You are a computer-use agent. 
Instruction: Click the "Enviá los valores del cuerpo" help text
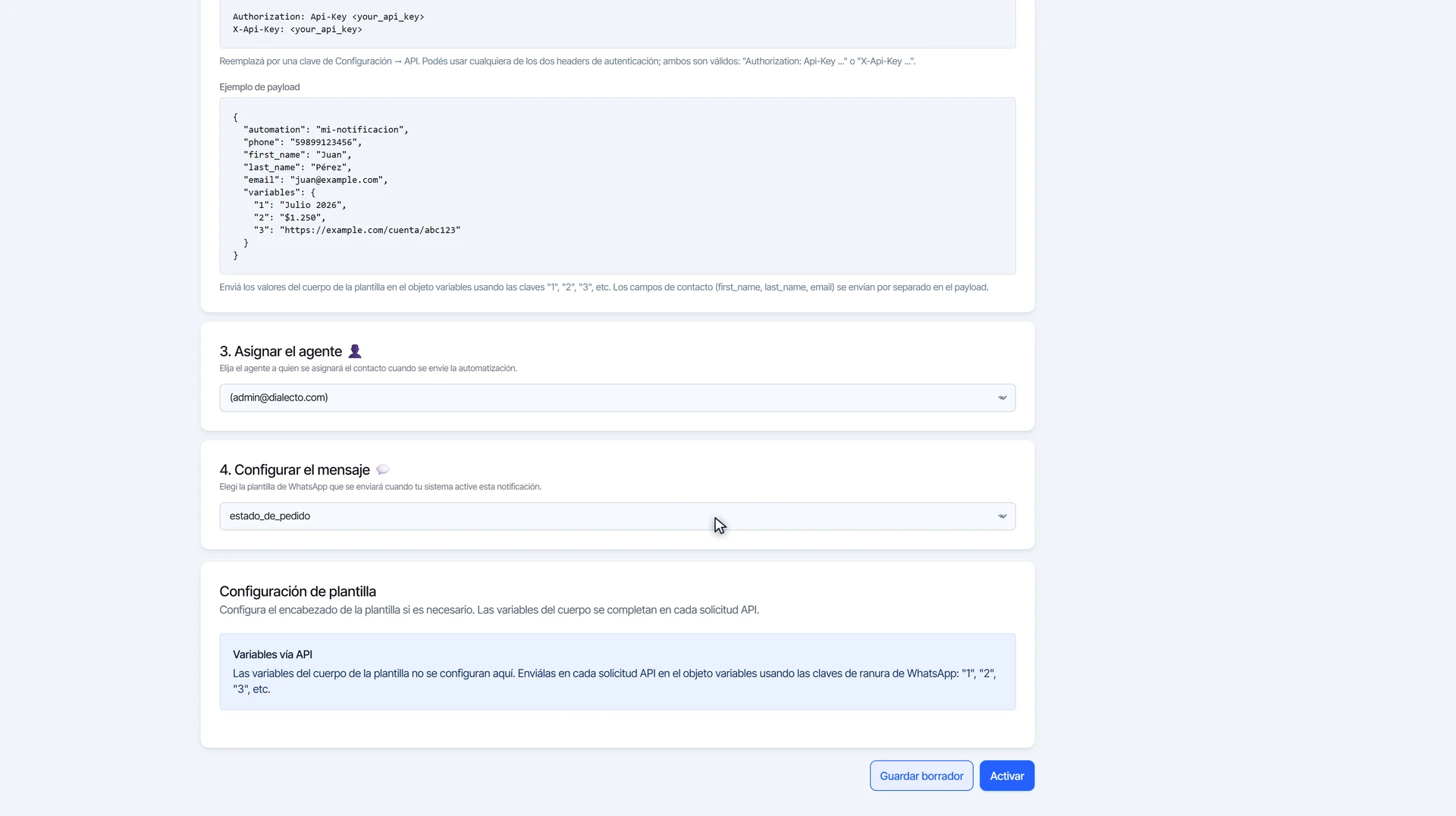coord(604,287)
